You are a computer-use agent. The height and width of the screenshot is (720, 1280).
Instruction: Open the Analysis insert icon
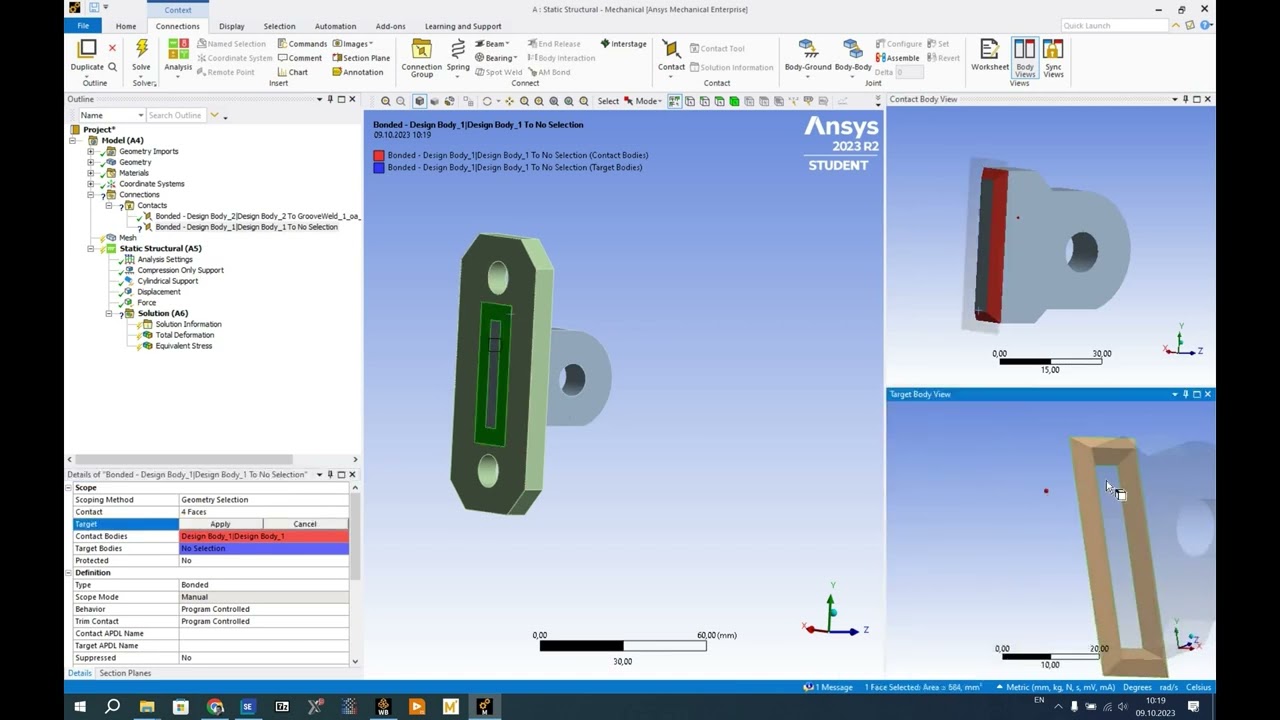pyautogui.click(x=178, y=50)
